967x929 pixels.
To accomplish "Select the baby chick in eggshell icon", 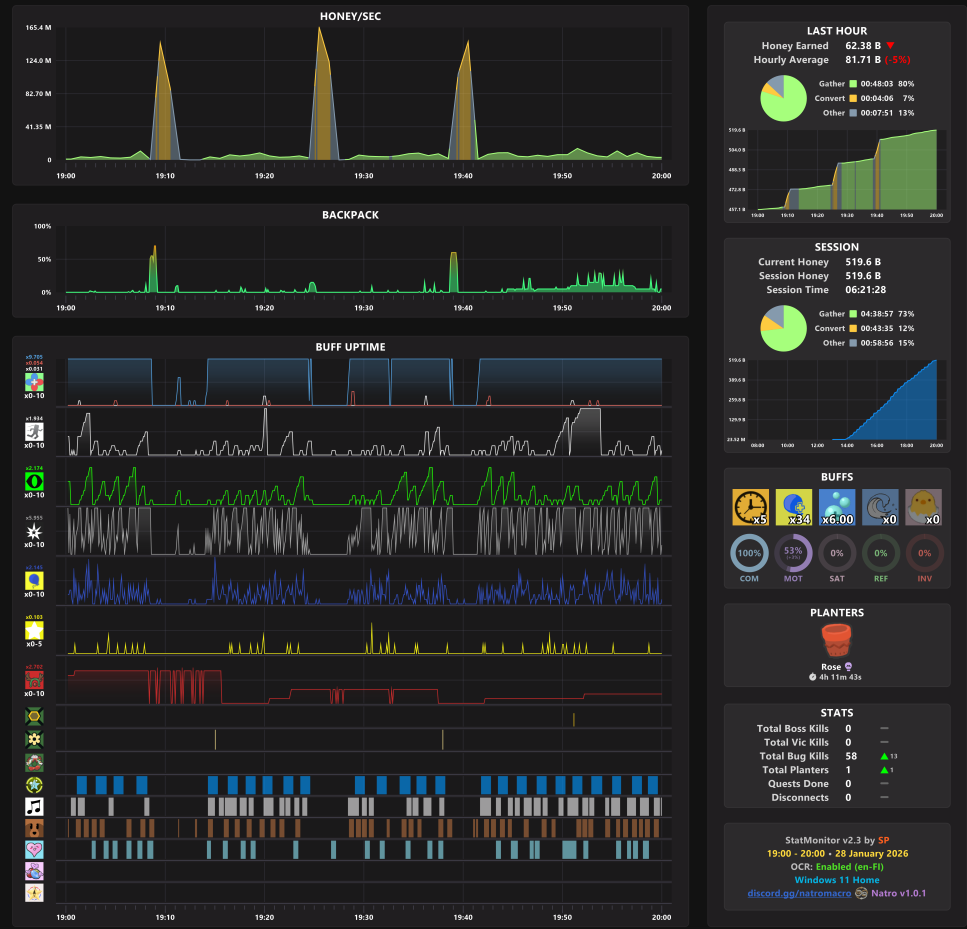I will tap(923, 507).
